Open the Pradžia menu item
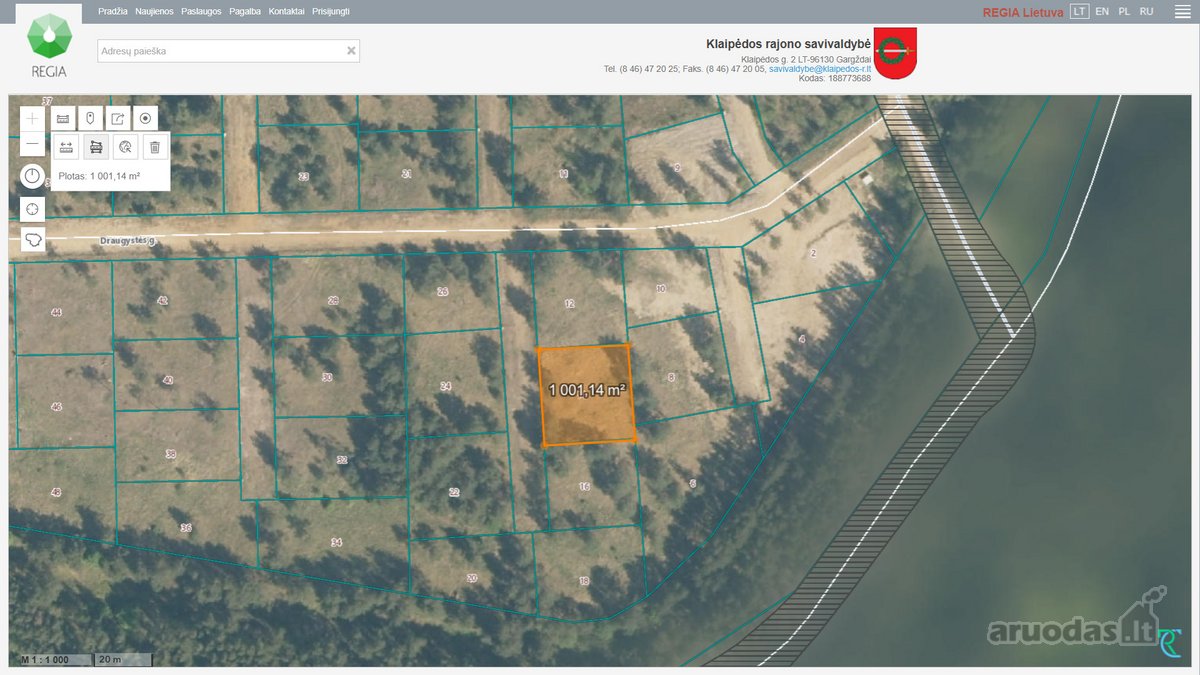This screenshot has width=1200, height=675. point(113,11)
